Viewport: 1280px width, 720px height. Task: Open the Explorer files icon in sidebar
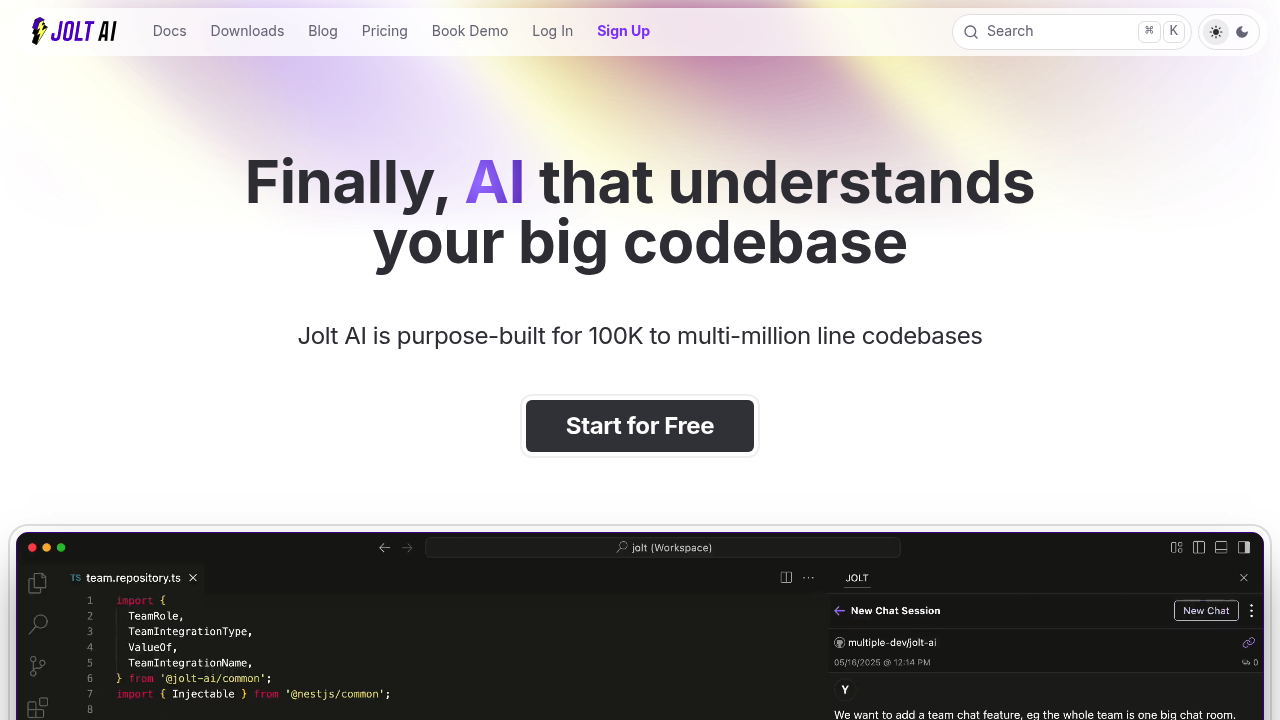tap(38, 583)
